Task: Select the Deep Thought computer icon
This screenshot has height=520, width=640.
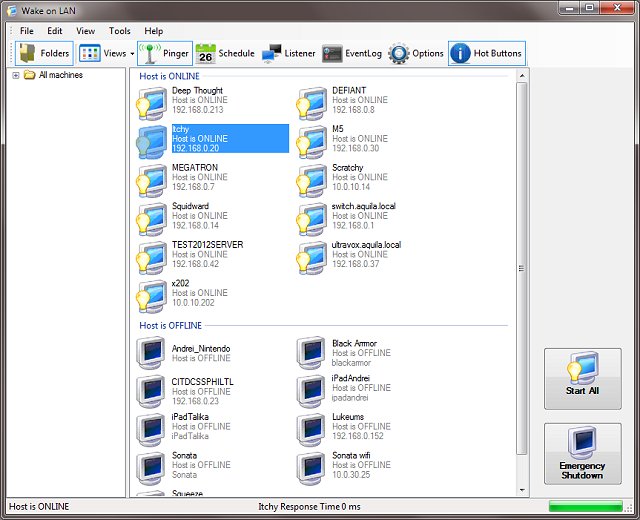Action: click(x=151, y=103)
